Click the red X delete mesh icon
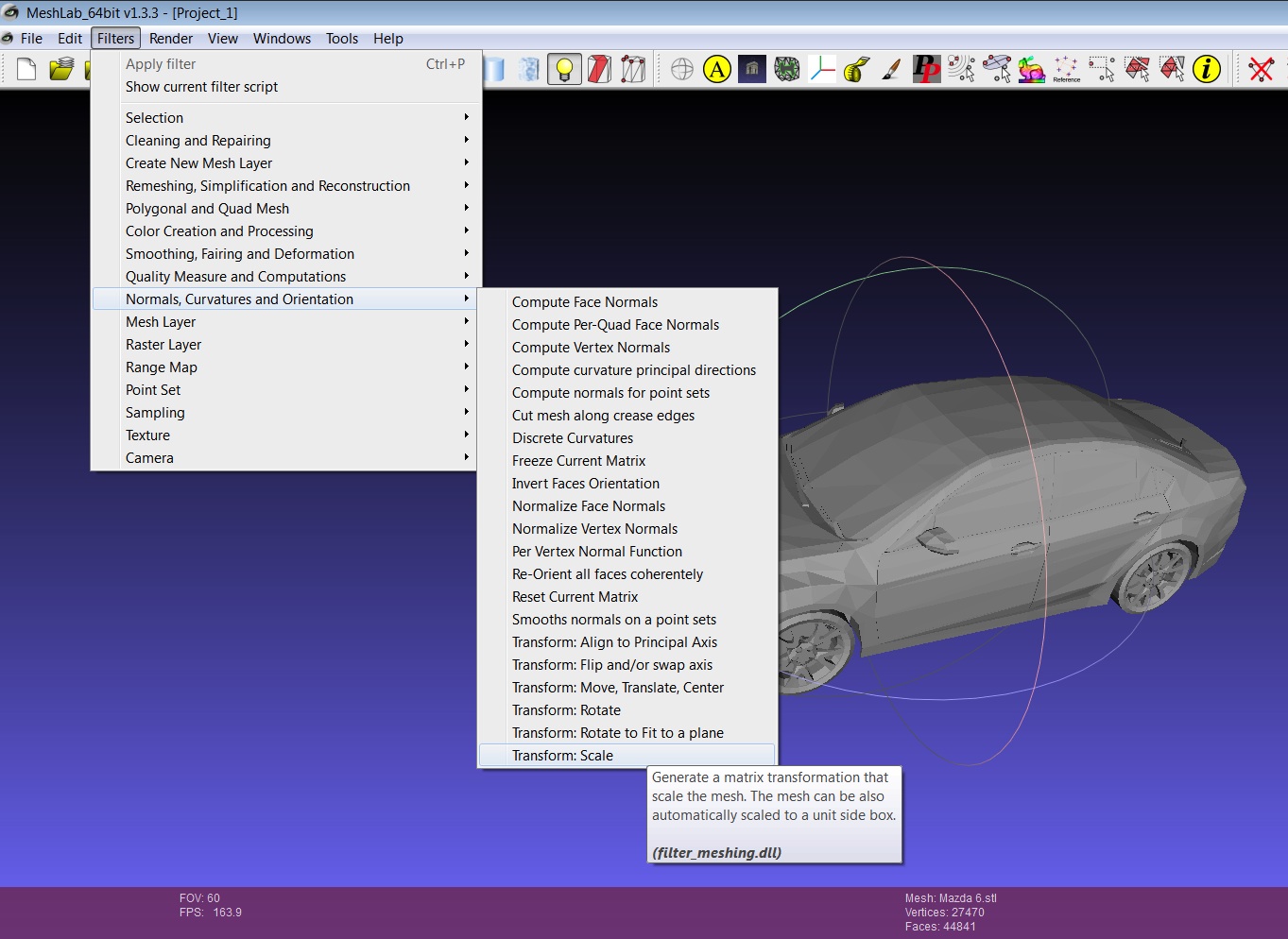 point(1261,68)
